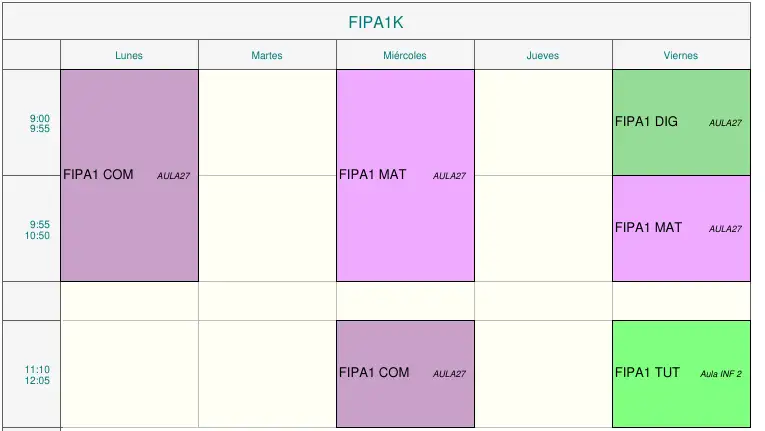Open Monday FIPA1 COM class block

(129, 175)
